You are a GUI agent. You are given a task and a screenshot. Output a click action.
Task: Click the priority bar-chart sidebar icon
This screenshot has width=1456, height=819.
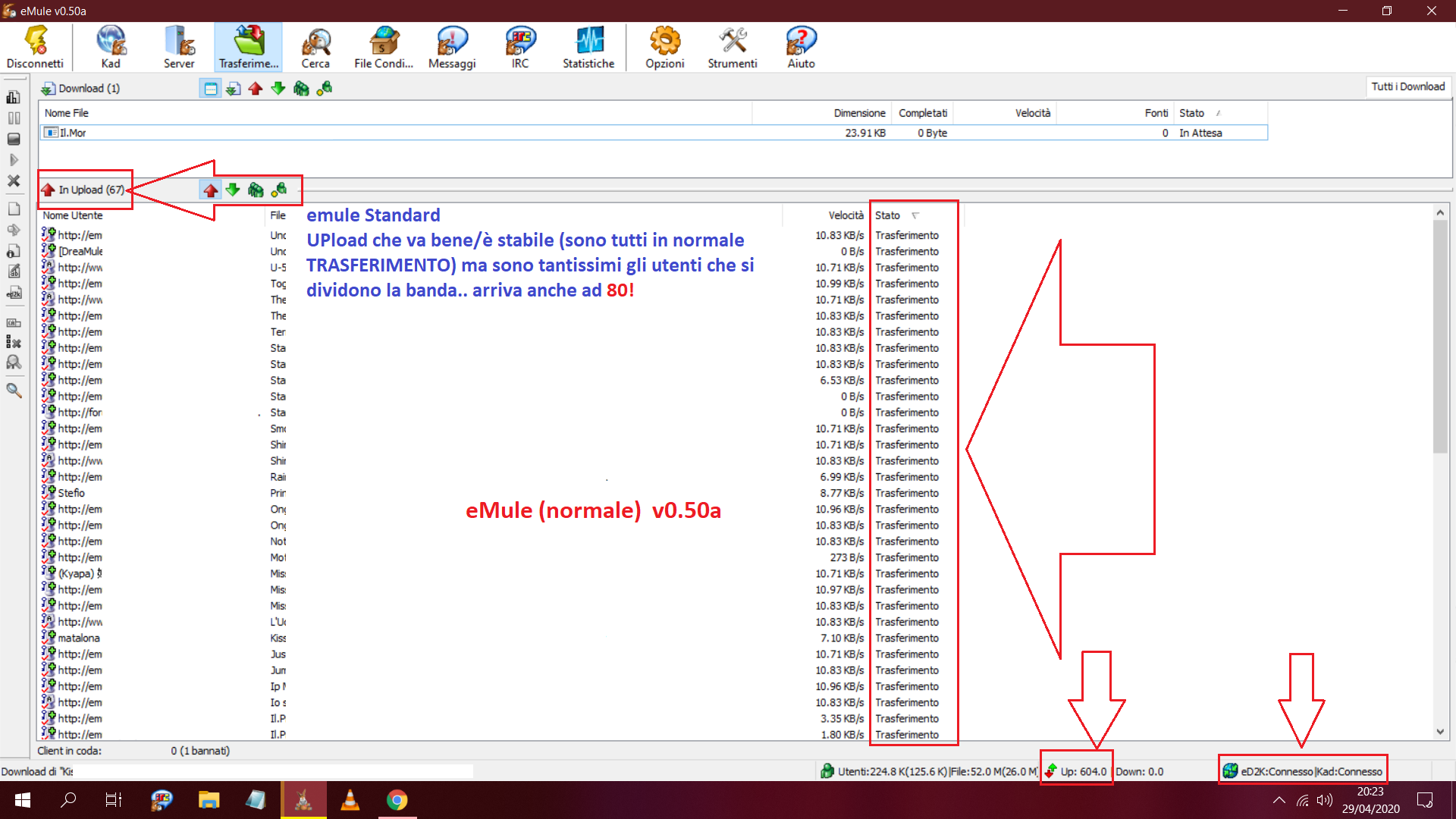click(14, 97)
